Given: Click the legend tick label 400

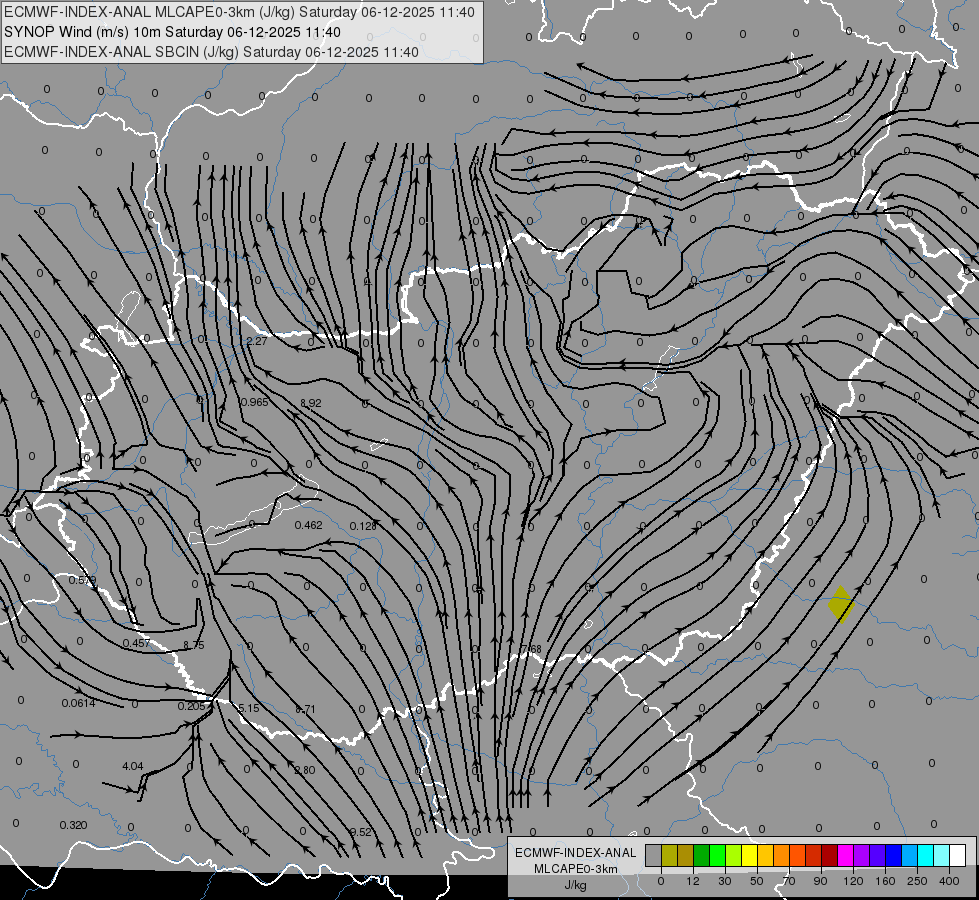Looking at the screenshot, I should 949,881.
